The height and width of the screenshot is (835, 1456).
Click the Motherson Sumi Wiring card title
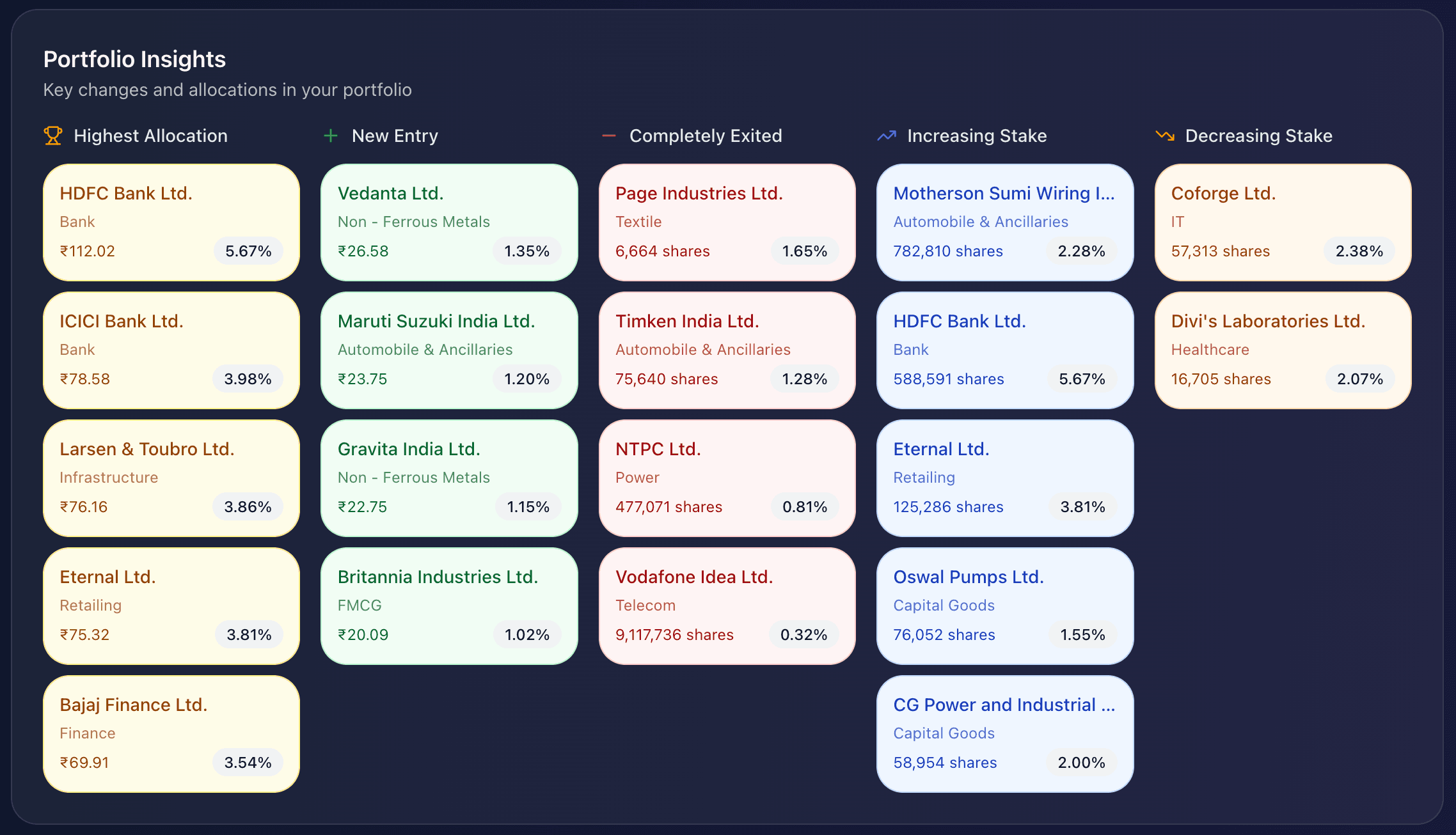[x=1004, y=193]
